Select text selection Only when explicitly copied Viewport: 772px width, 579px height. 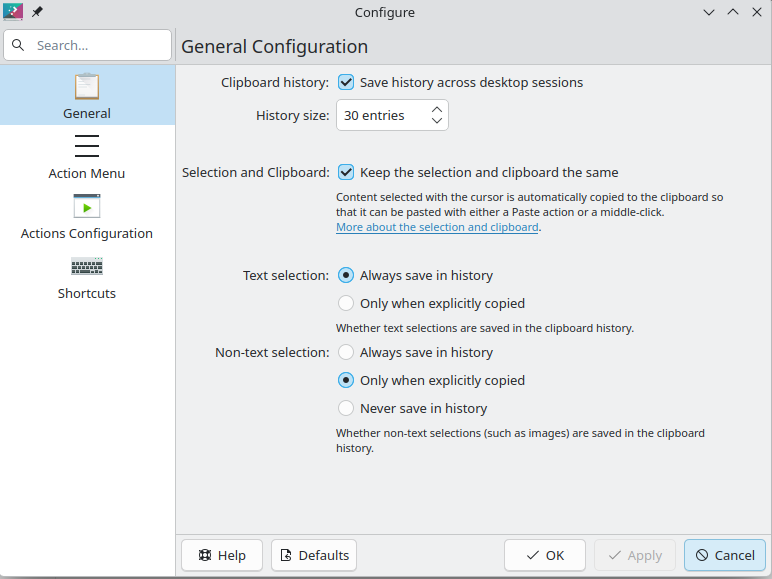point(346,303)
